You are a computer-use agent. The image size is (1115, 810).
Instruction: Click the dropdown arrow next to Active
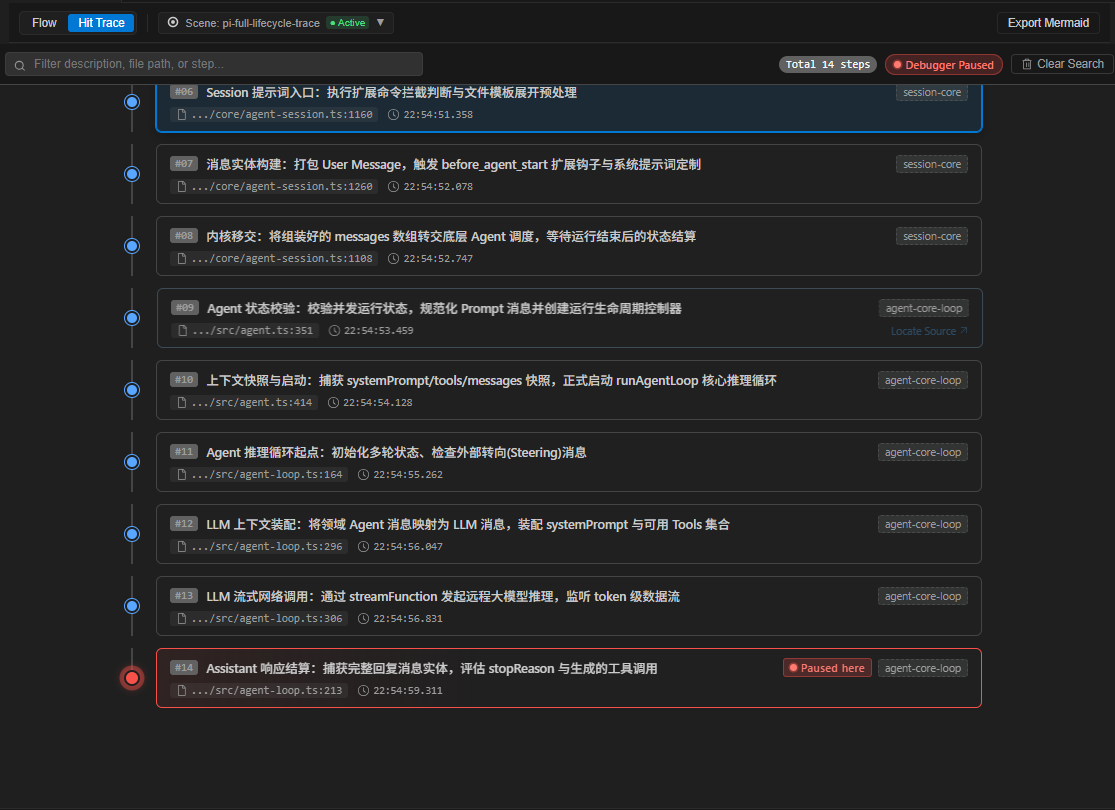coord(380,23)
